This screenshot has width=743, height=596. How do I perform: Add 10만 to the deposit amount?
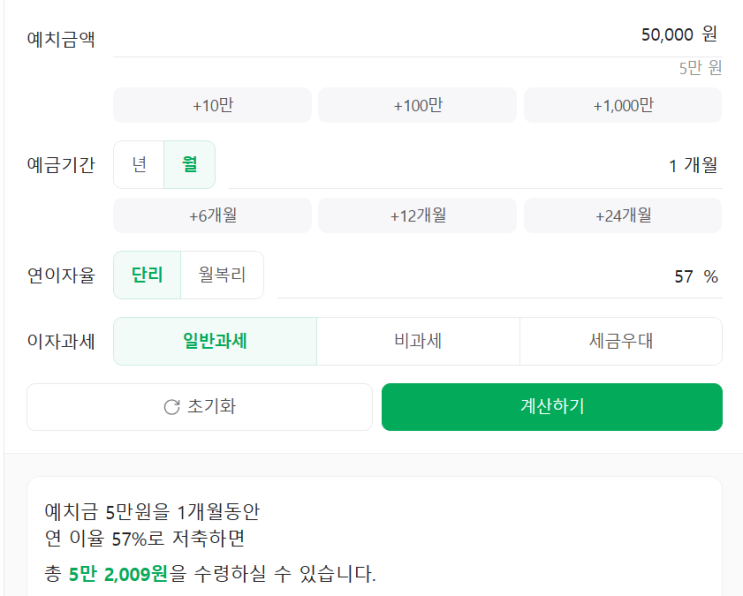[x=212, y=105]
